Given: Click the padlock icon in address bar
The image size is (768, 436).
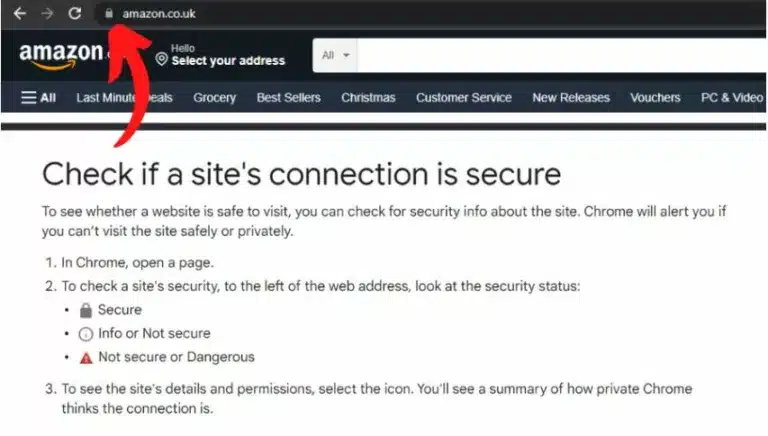Looking at the screenshot, I should (x=109, y=14).
